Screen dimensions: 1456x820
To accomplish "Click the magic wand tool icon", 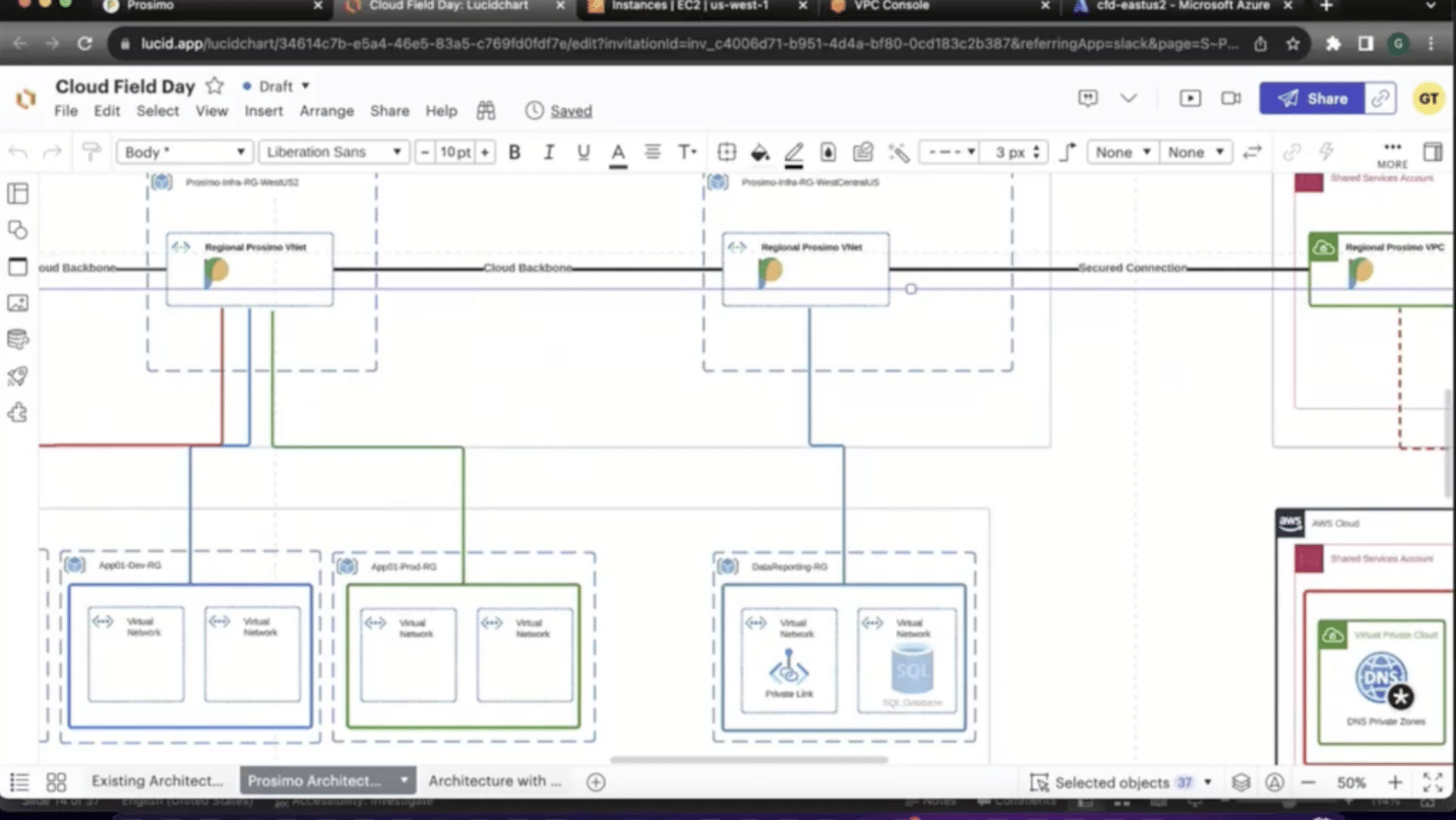I will pyautogui.click(x=899, y=152).
